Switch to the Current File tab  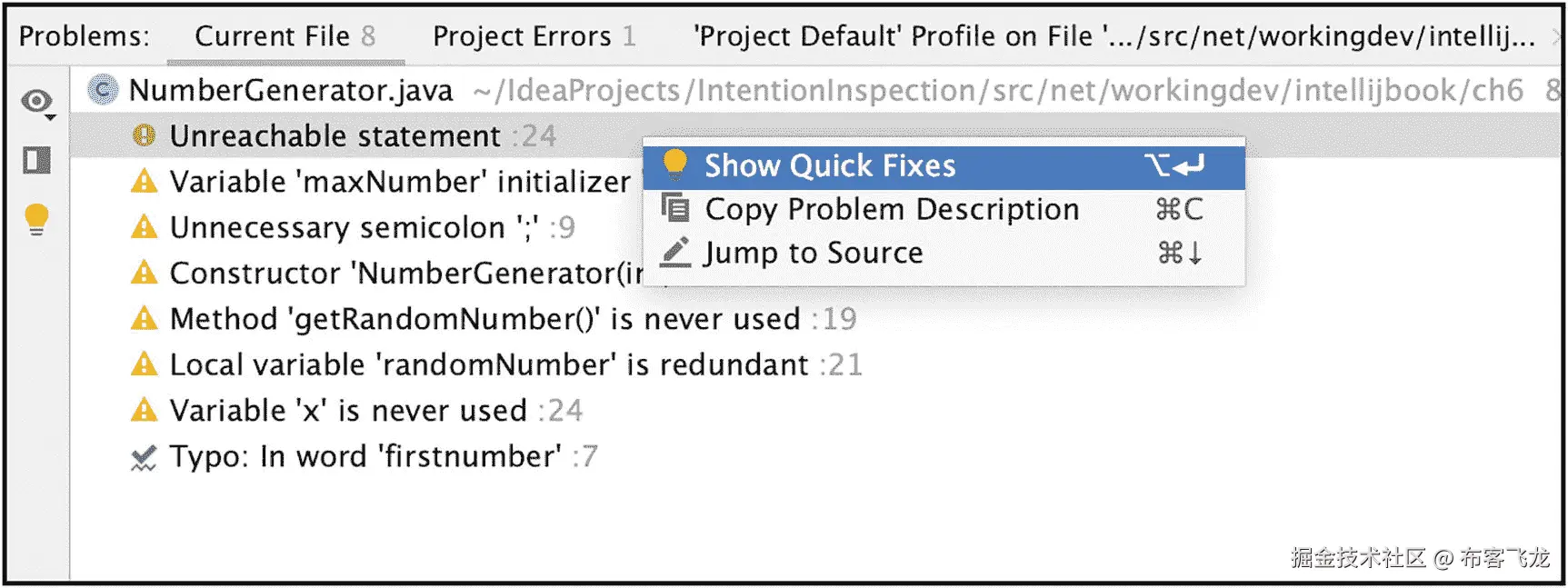[x=285, y=36]
